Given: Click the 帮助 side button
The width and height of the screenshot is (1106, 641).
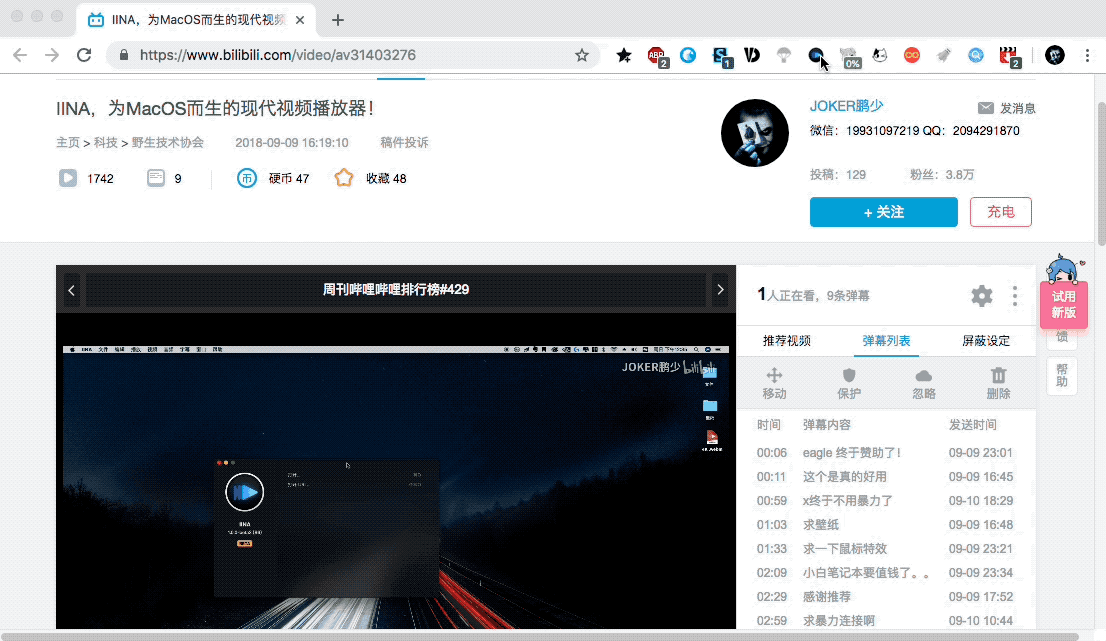Looking at the screenshot, I should coord(1062,375).
